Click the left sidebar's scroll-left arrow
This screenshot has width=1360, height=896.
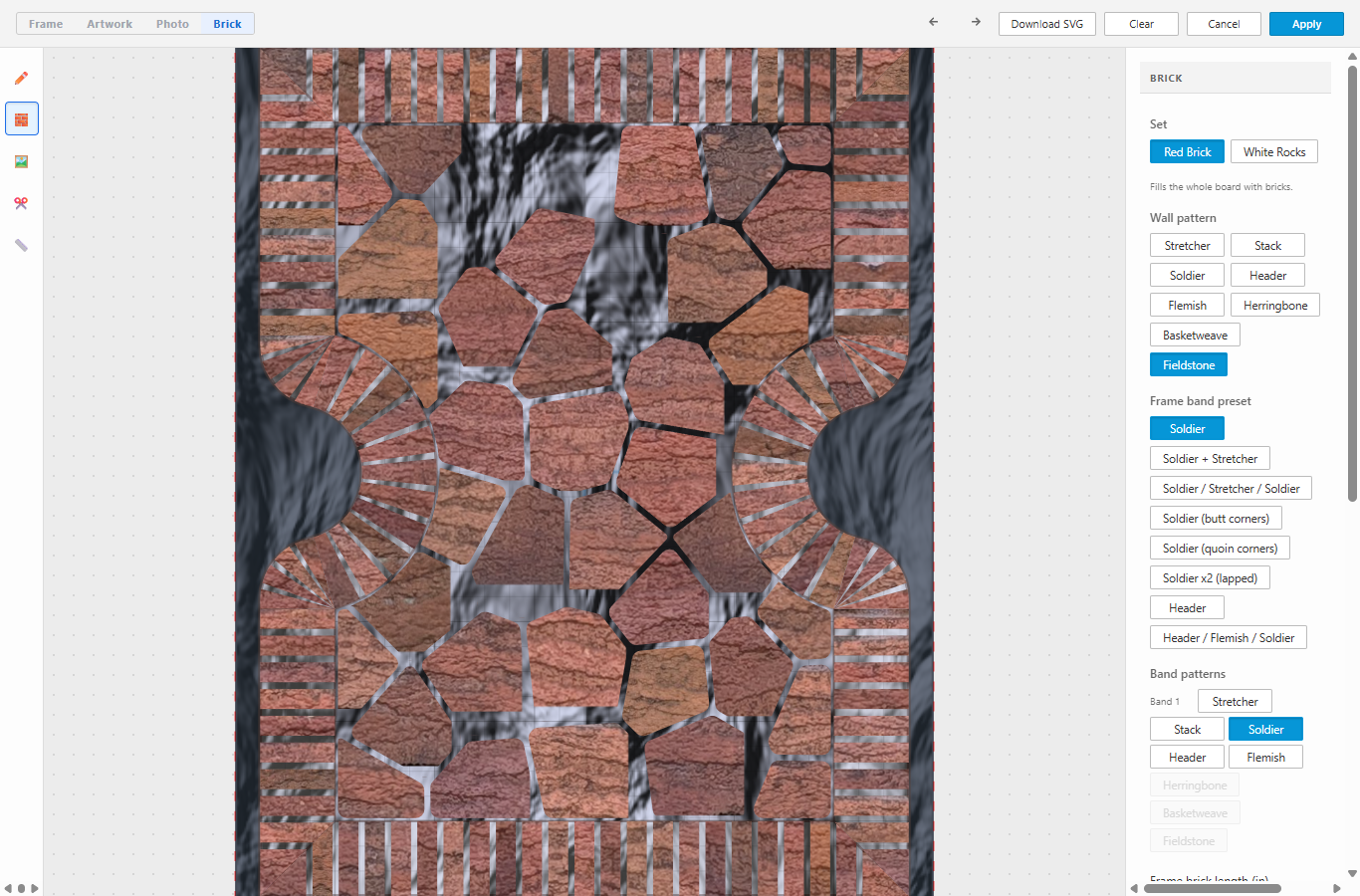point(8,888)
